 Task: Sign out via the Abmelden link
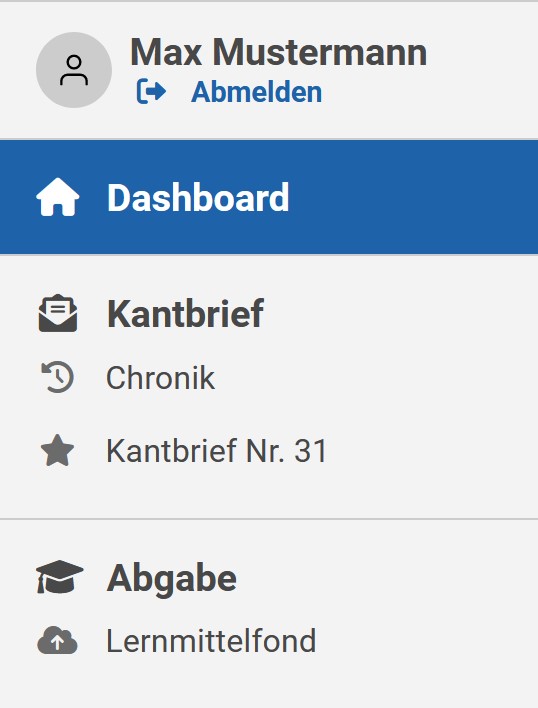pyautogui.click(x=229, y=92)
